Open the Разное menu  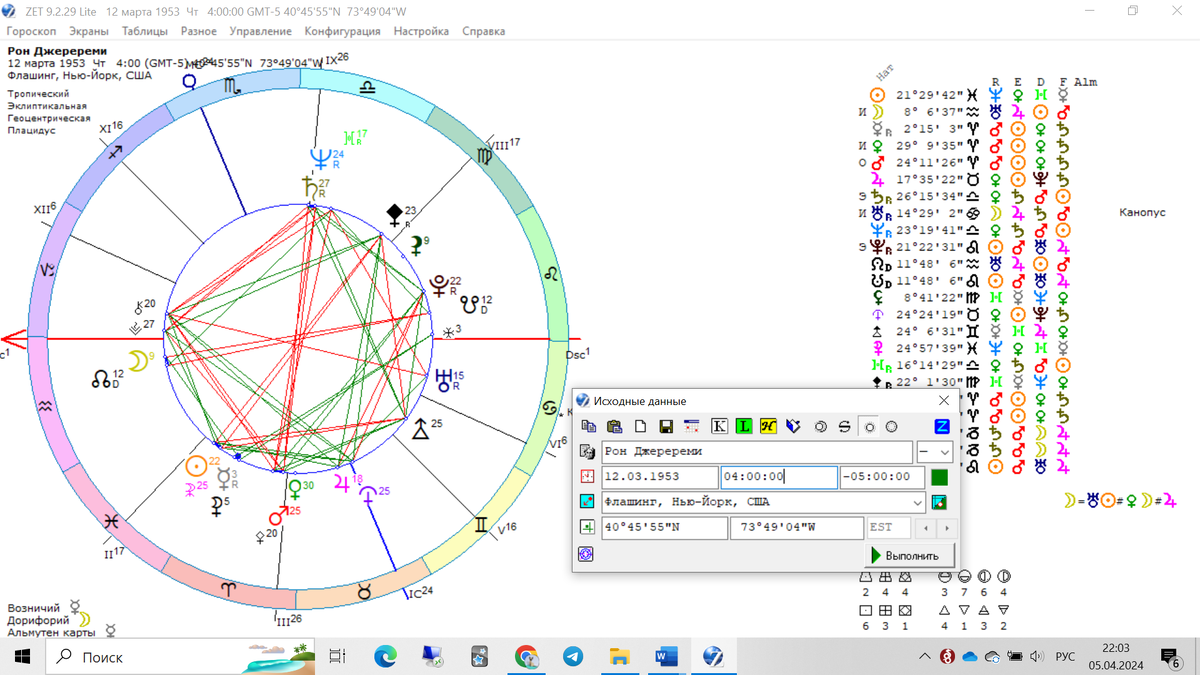click(x=199, y=31)
